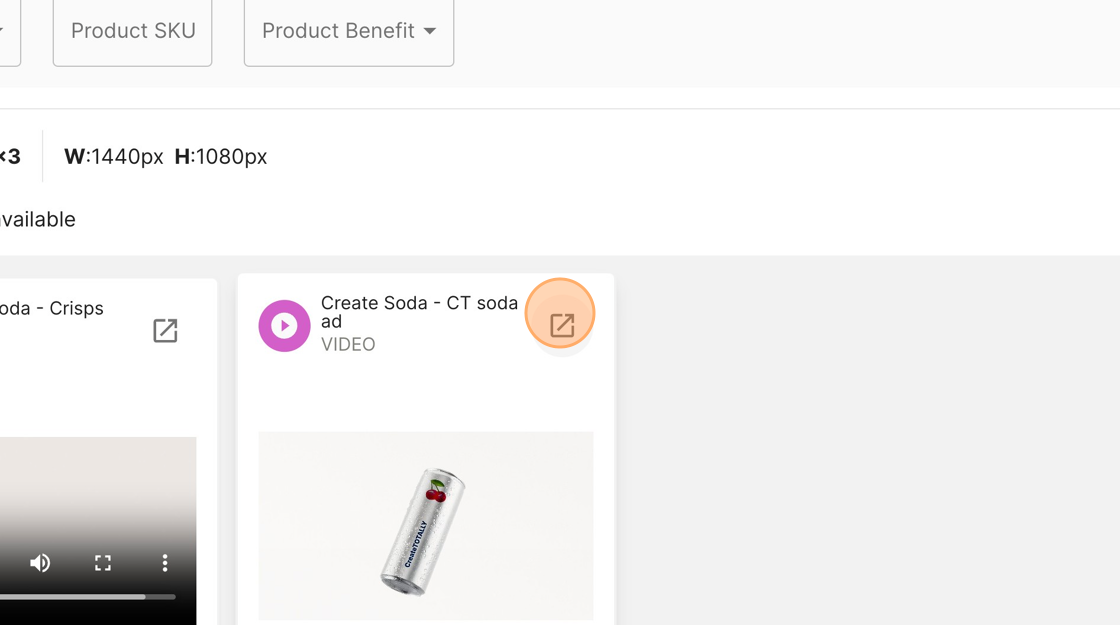Expand the Product Benefit dropdown
Screen dimensions: 1120x625
point(349,31)
